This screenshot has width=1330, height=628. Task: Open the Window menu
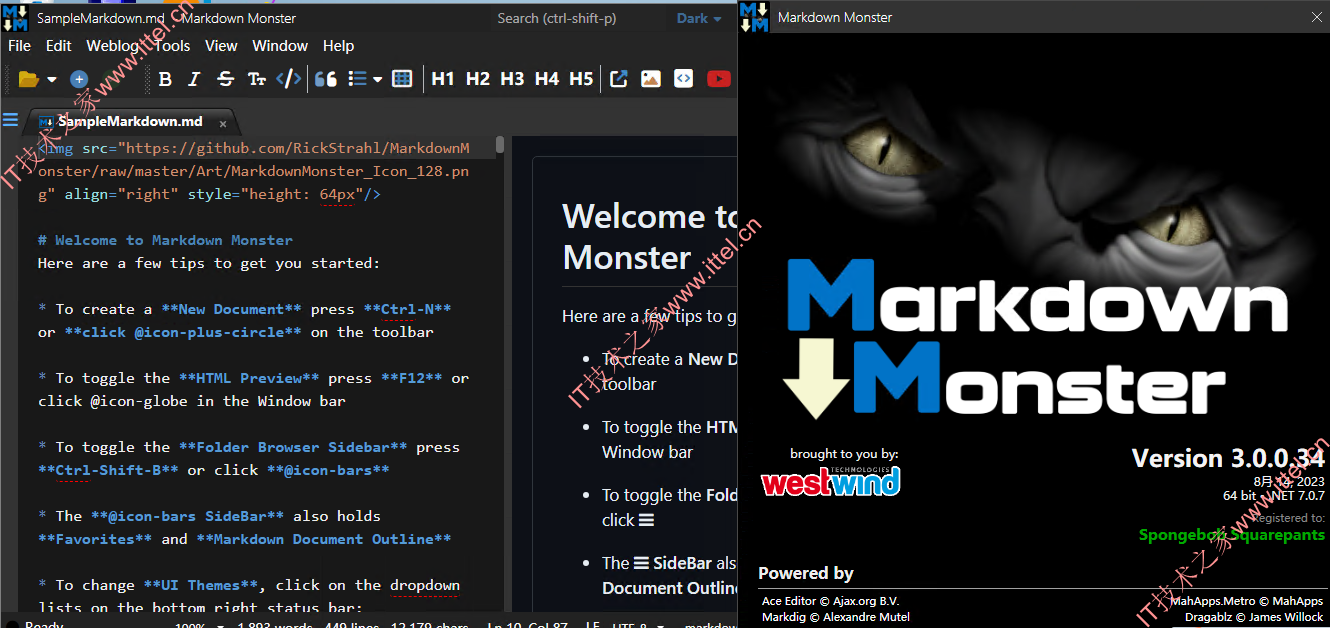[x=280, y=46]
